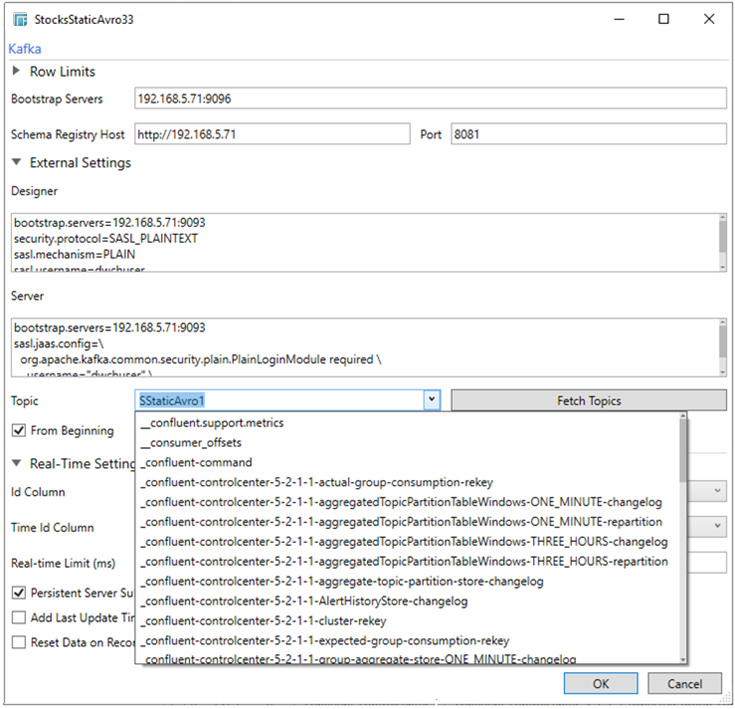The width and height of the screenshot is (735, 709).
Task: Select __confluent.support.metrics from the topic list
Action: (x=212, y=423)
